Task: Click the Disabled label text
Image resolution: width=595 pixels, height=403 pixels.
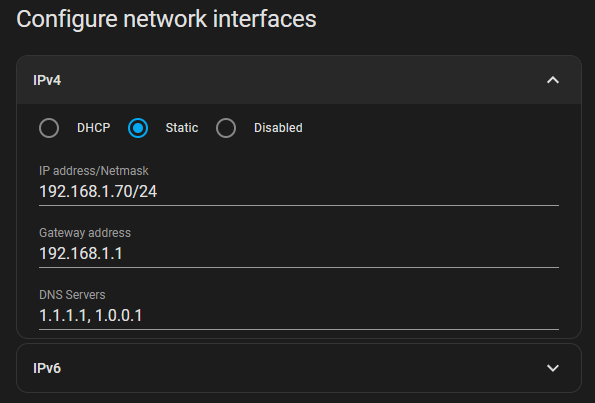Action: click(x=278, y=128)
